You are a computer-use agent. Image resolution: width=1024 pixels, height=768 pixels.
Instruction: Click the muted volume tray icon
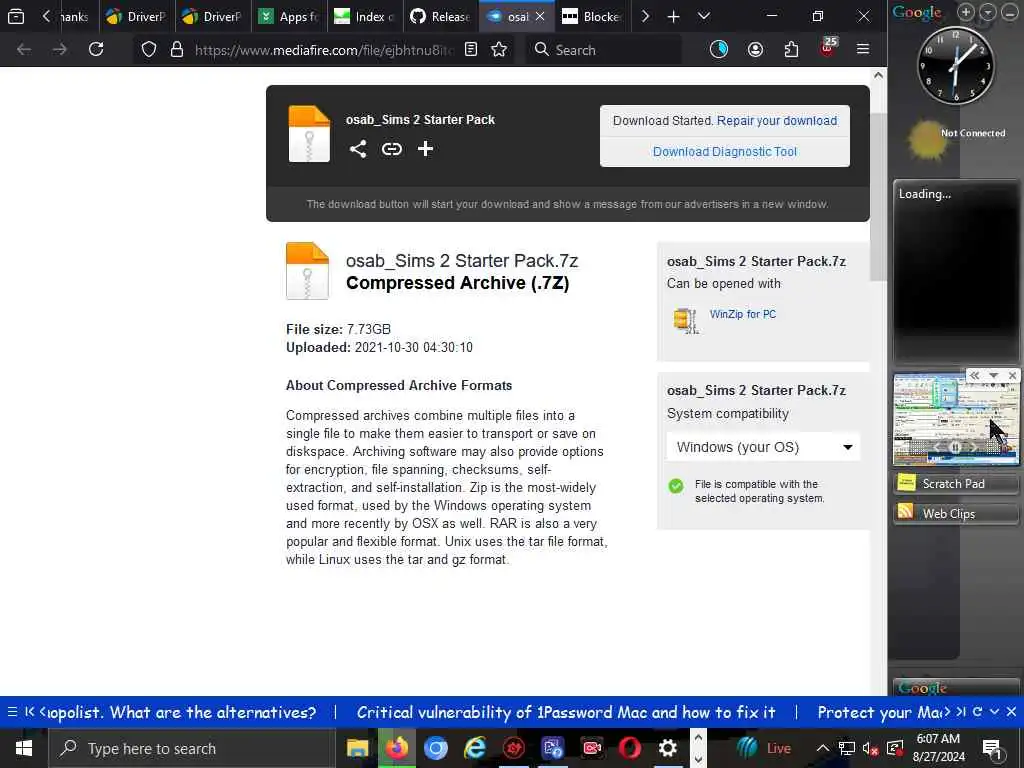pyautogui.click(x=870, y=748)
